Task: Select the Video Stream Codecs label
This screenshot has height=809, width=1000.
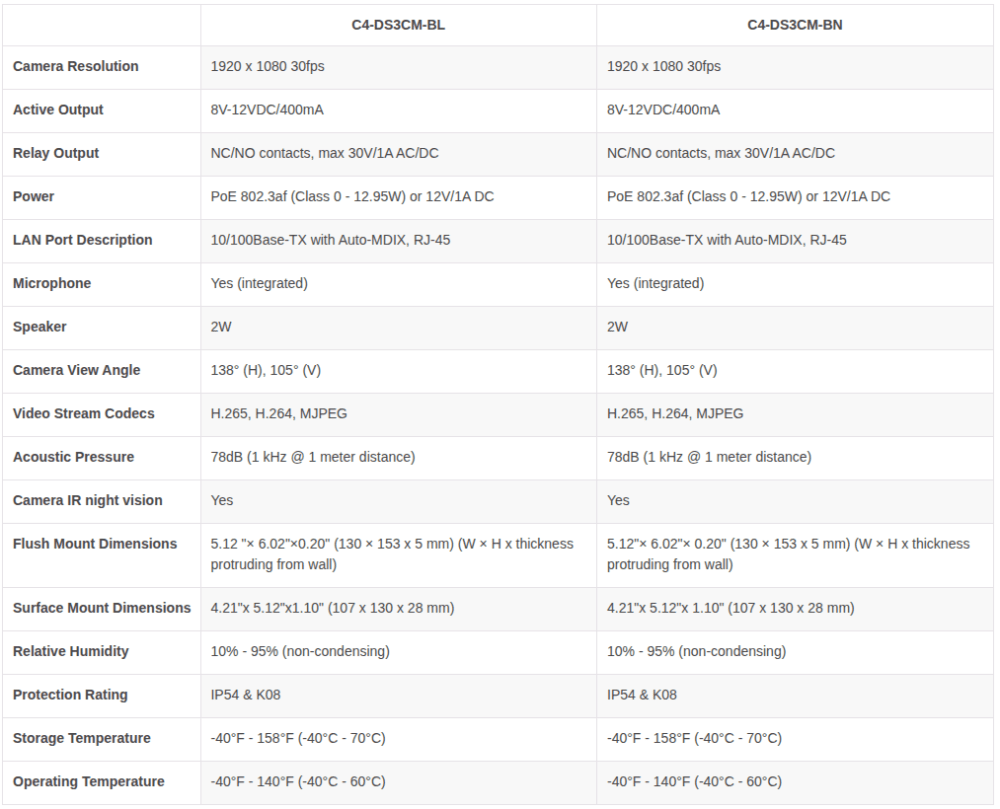Action: pos(84,413)
